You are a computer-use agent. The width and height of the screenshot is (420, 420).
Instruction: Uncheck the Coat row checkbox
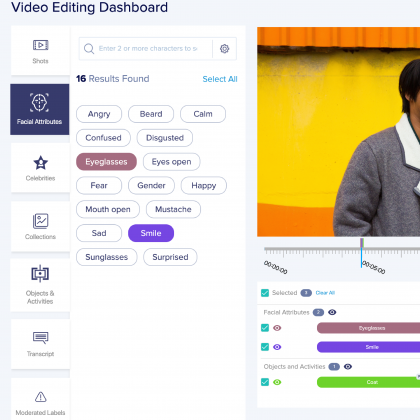(265, 382)
